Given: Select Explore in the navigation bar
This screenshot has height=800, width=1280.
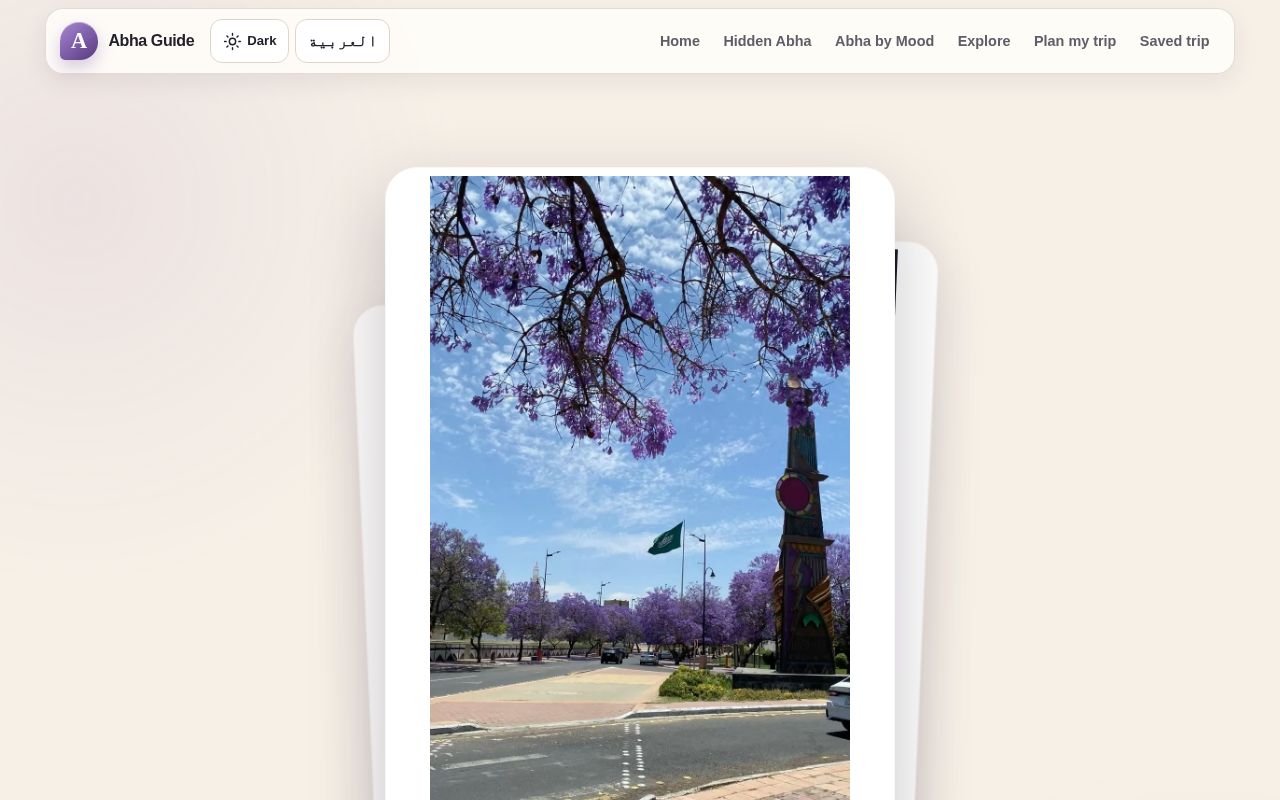Looking at the screenshot, I should (984, 41).
